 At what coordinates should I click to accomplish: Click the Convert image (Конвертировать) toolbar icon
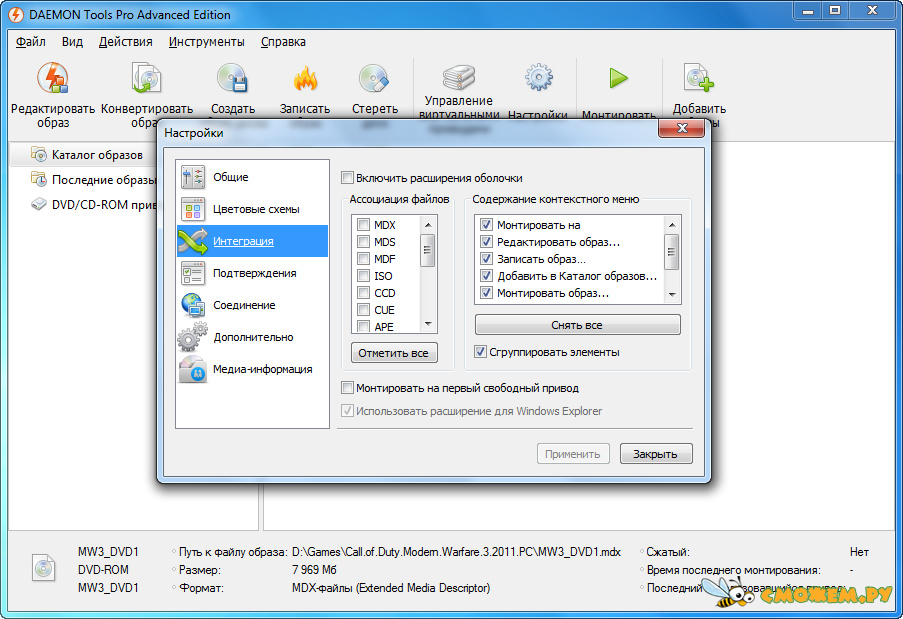click(x=146, y=78)
